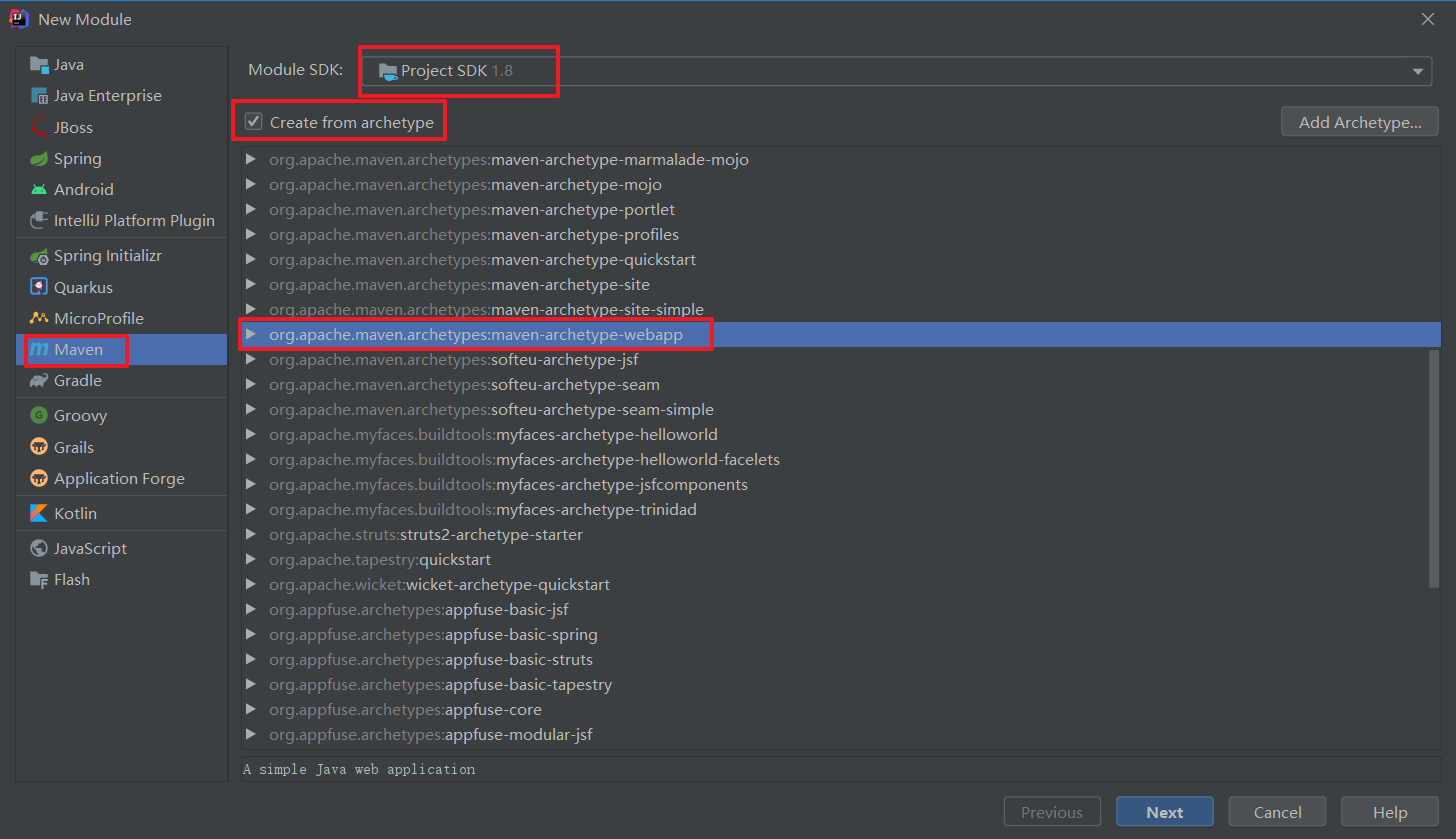Select appfuse-basic-struts row
The width and height of the screenshot is (1456, 839).
coord(841,660)
